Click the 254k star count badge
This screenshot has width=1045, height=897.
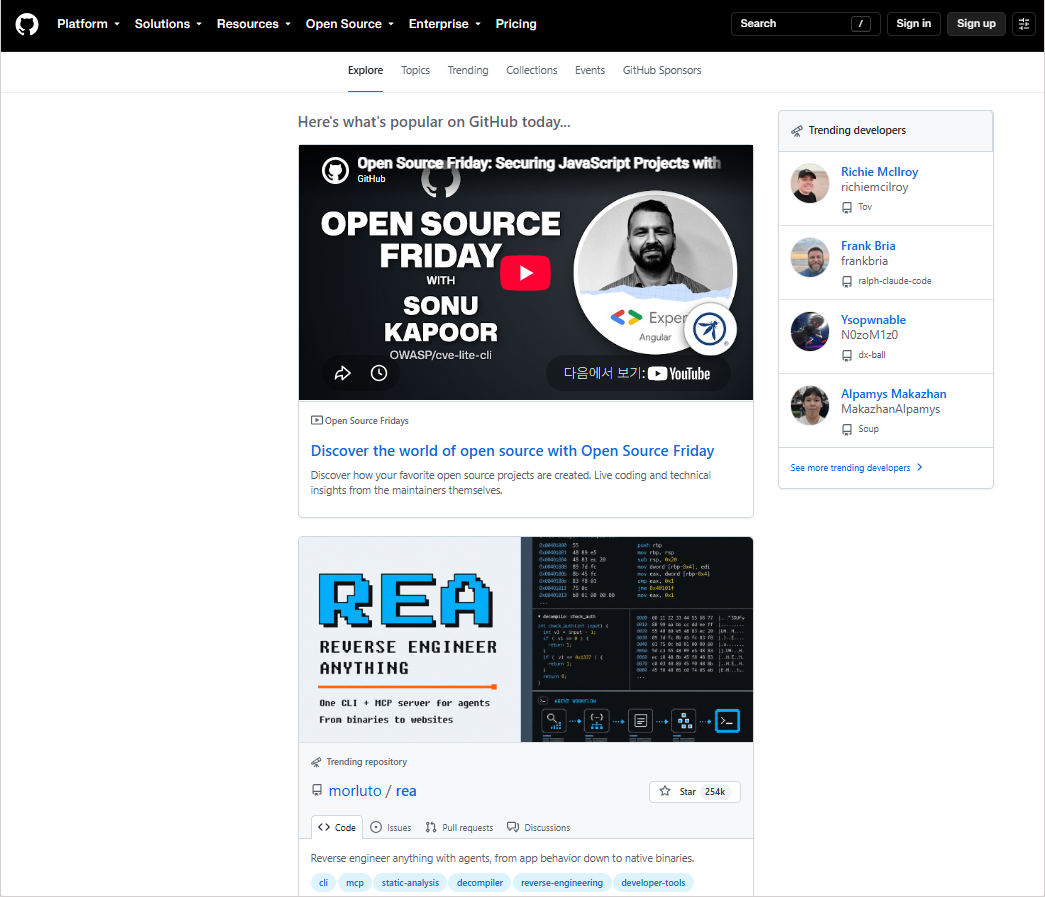click(715, 792)
